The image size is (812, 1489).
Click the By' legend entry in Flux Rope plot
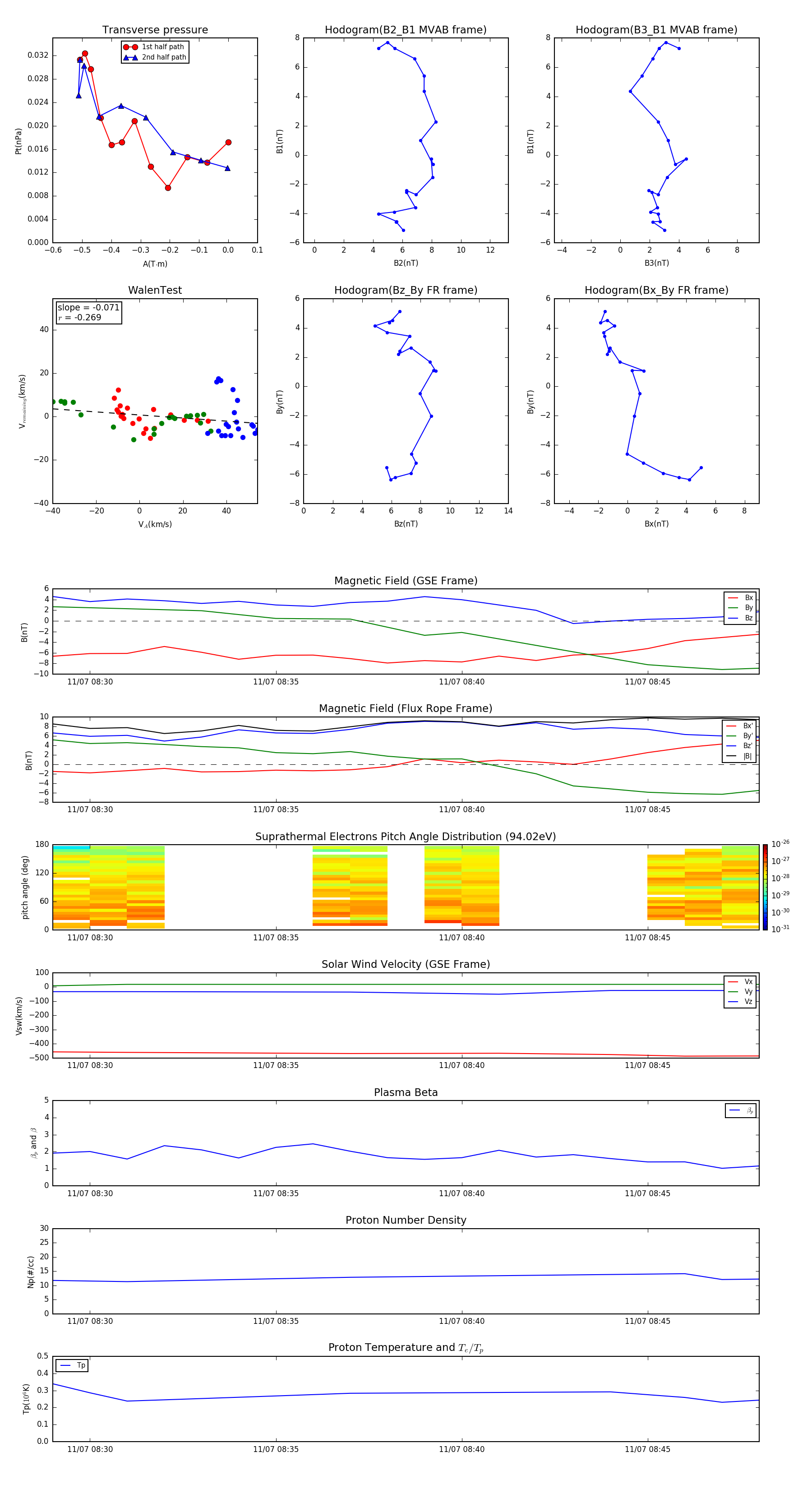click(739, 736)
